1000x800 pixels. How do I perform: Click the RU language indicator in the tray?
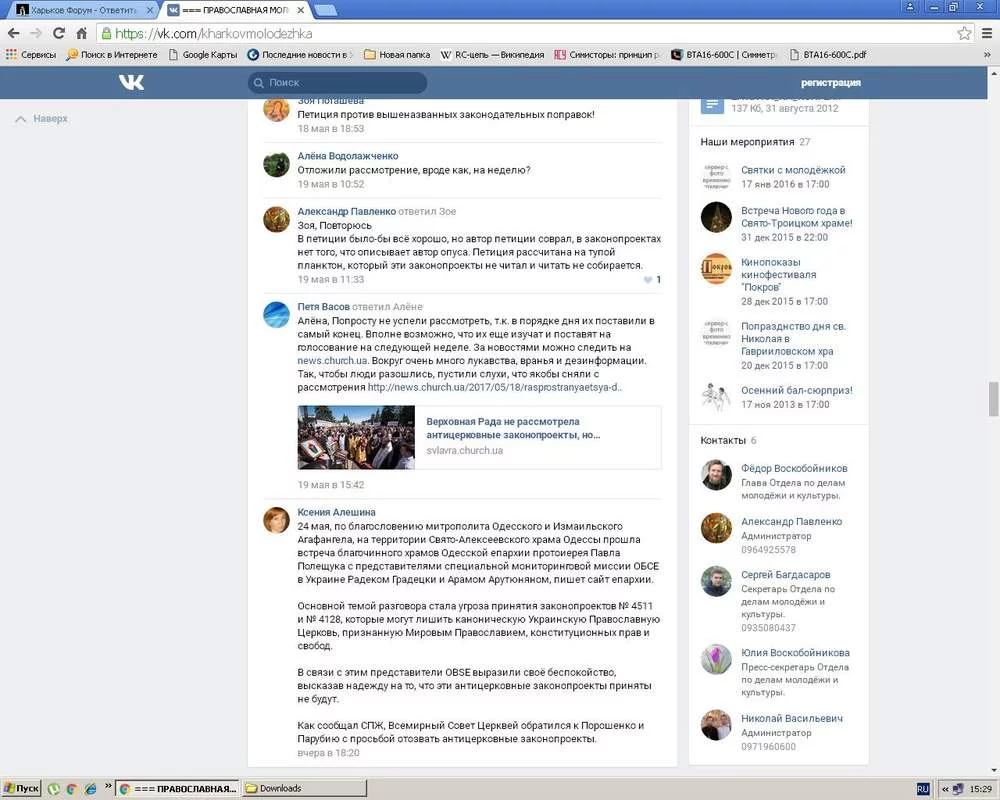pyautogui.click(x=923, y=789)
